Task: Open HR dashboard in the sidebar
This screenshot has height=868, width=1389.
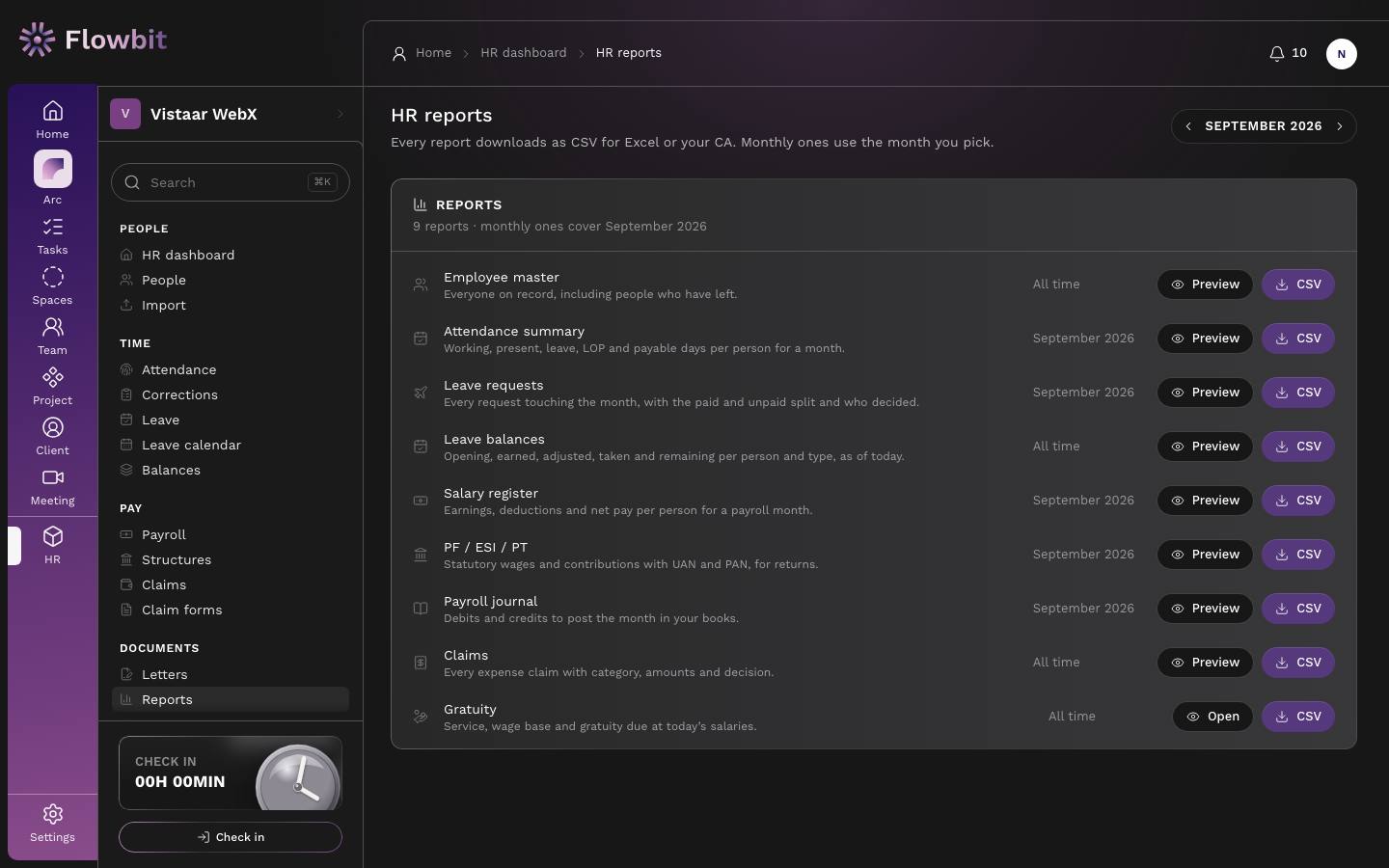Action: point(231,255)
